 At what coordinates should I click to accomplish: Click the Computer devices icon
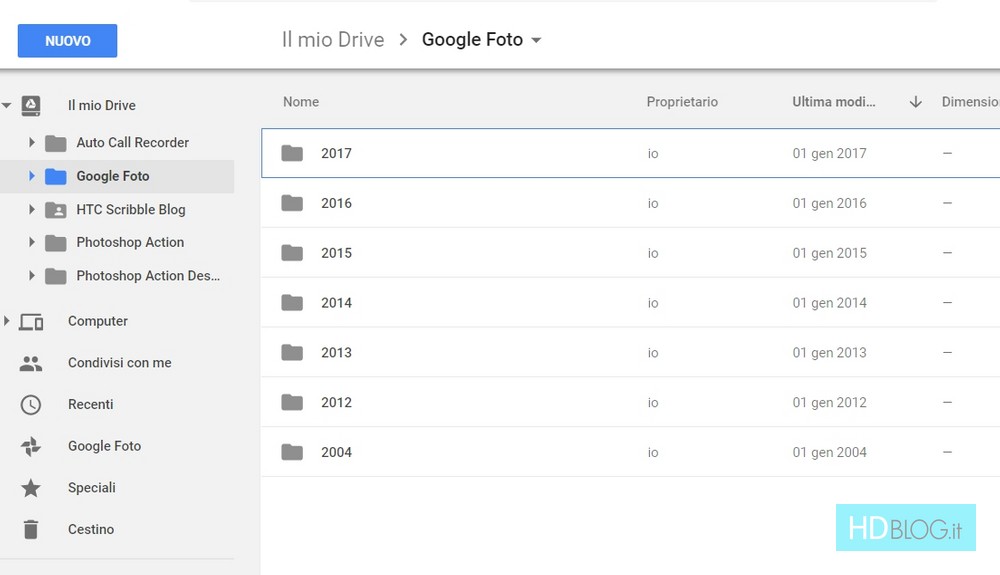[31, 322]
